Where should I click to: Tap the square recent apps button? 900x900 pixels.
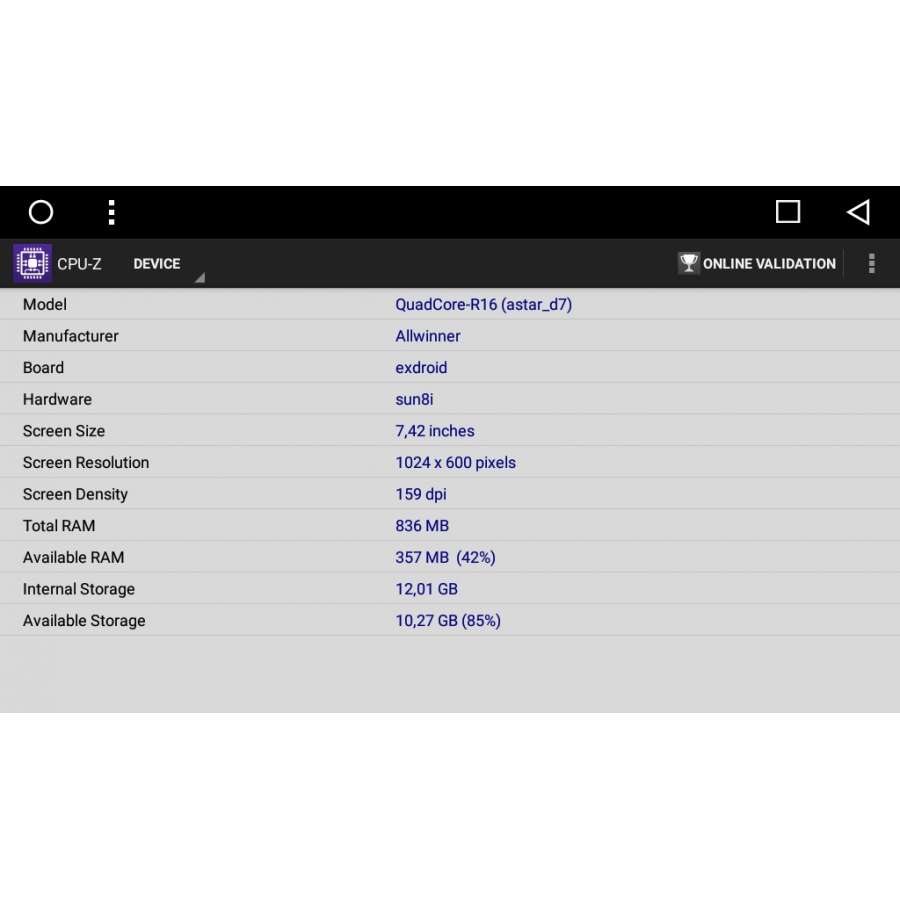point(788,212)
